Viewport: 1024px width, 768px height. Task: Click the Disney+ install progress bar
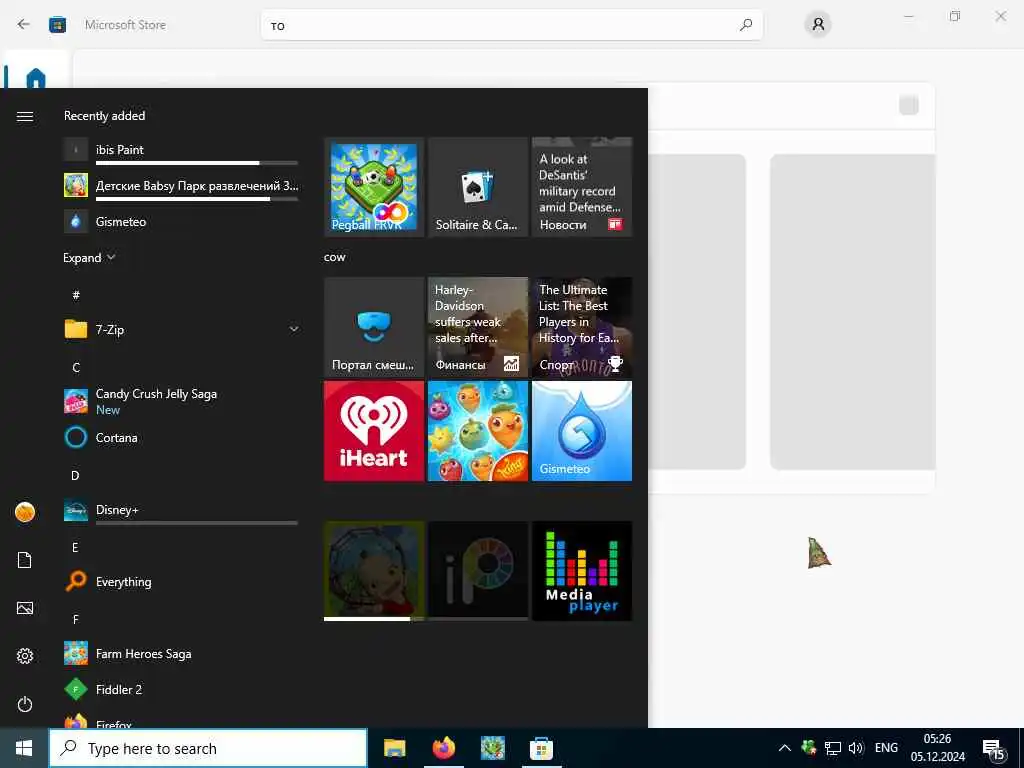point(197,523)
